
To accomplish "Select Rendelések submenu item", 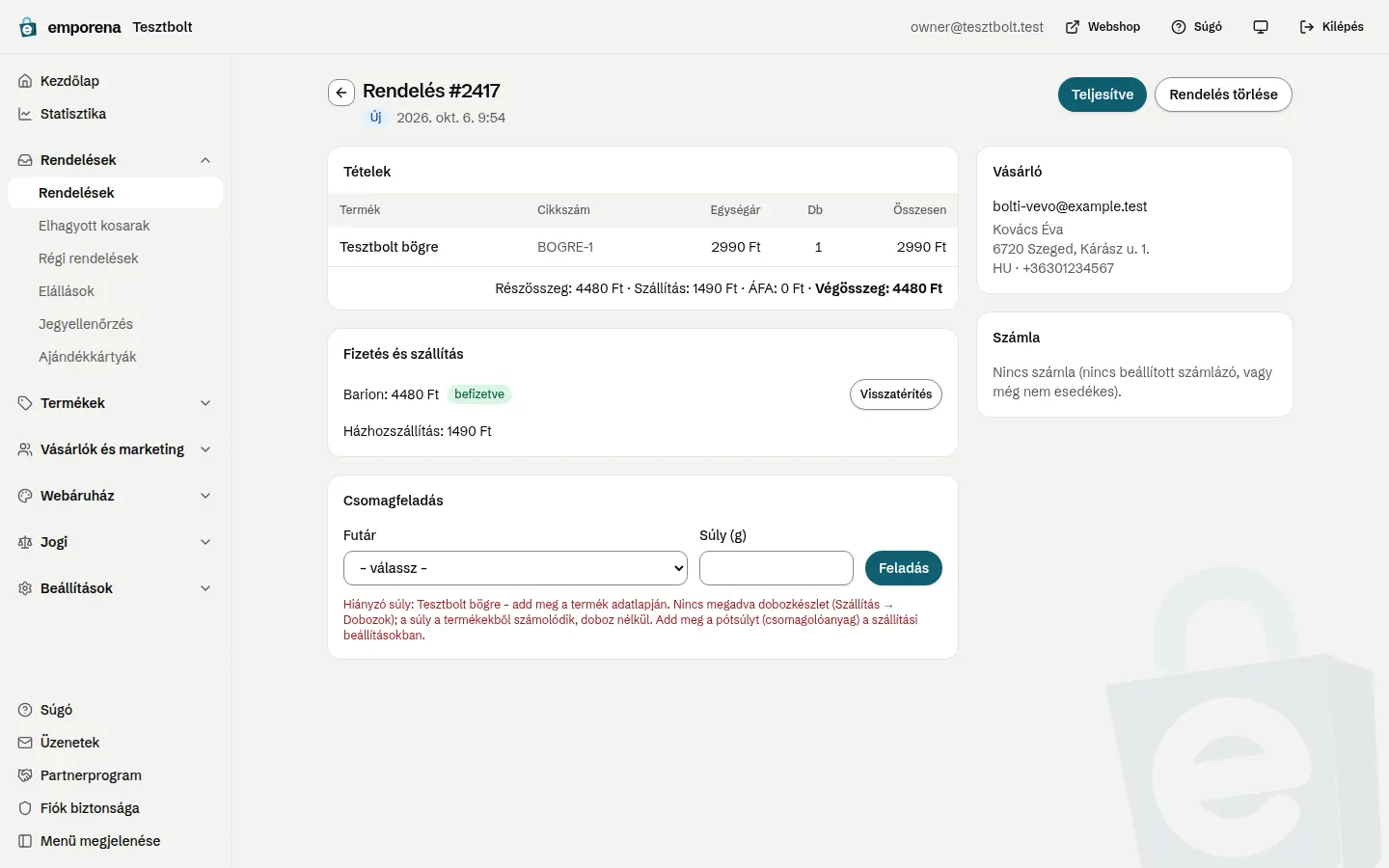I will [x=115, y=193].
